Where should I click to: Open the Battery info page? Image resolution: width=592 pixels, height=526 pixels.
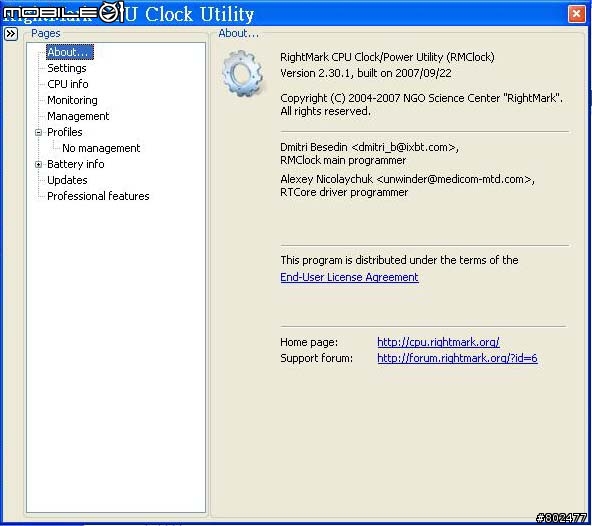click(76, 164)
